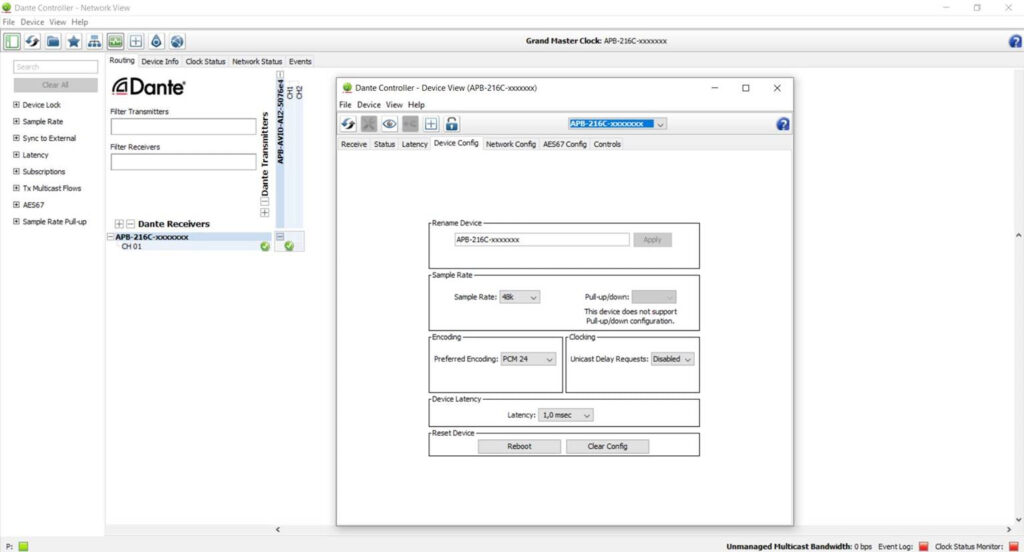Click the greyed multicast flow icon in Device View
Image resolution: width=1024 pixels, height=552 pixels.
click(369, 123)
